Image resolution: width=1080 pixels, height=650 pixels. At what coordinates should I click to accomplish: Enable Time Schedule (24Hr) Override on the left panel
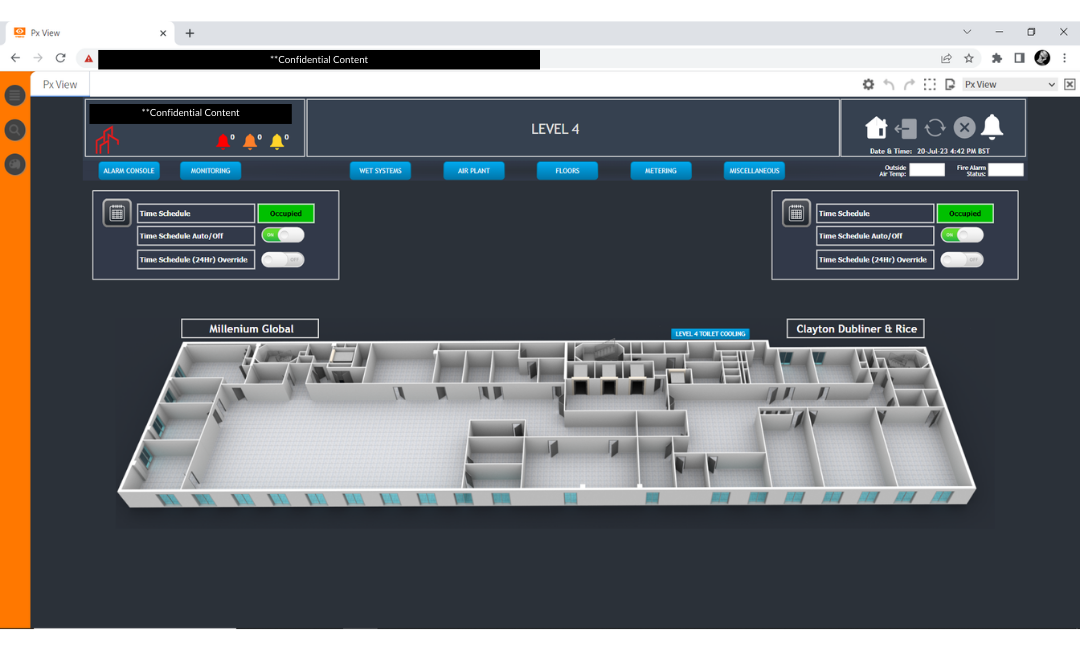pyautogui.click(x=281, y=259)
